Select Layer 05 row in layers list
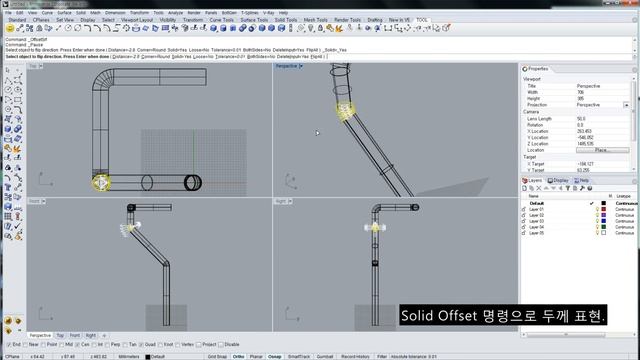This screenshot has width=640, height=360. click(x=579, y=233)
